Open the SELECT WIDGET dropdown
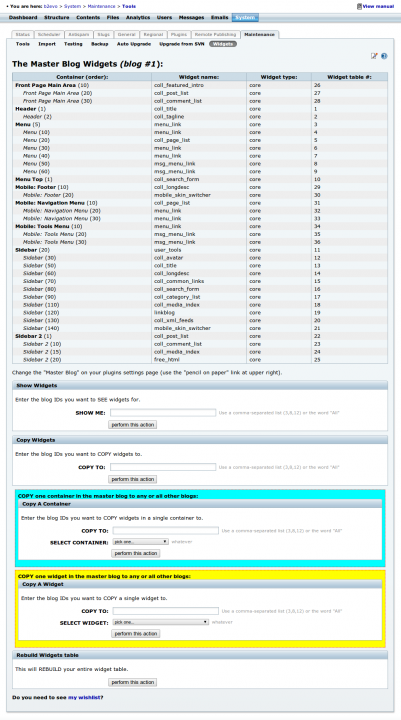Image resolution: width=401 pixels, height=720 pixels. pyautogui.click(x=161, y=622)
